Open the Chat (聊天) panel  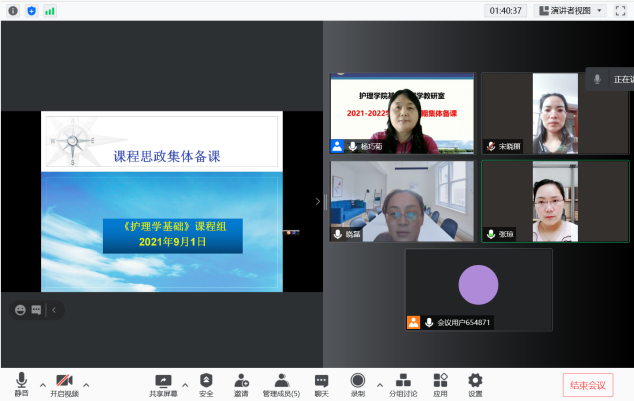[321, 383]
